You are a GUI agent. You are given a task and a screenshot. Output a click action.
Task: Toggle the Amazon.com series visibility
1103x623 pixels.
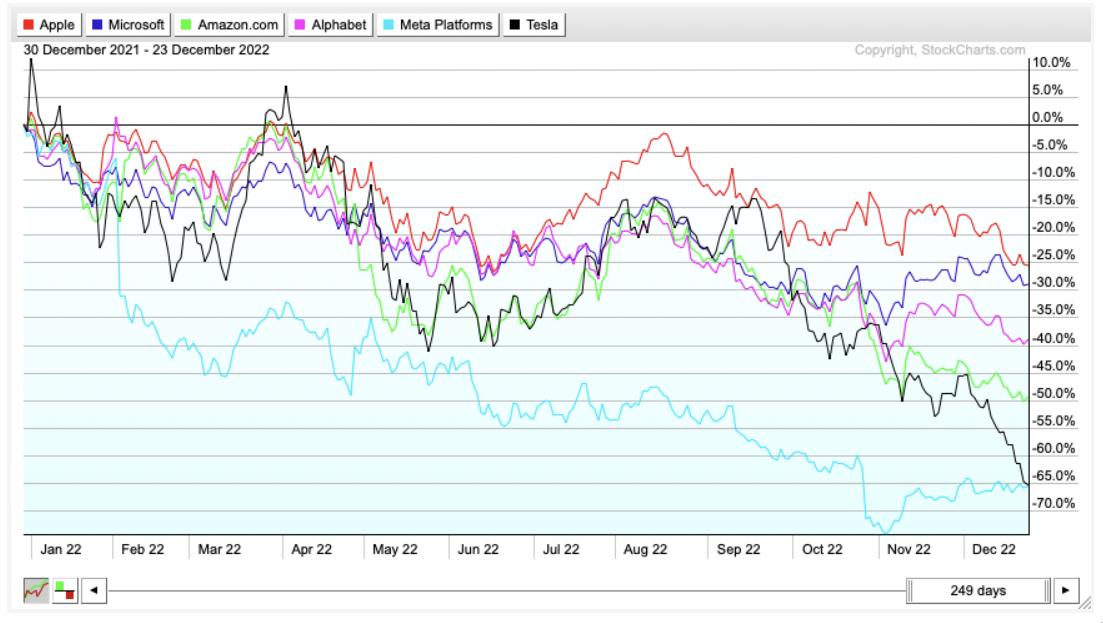228,25
